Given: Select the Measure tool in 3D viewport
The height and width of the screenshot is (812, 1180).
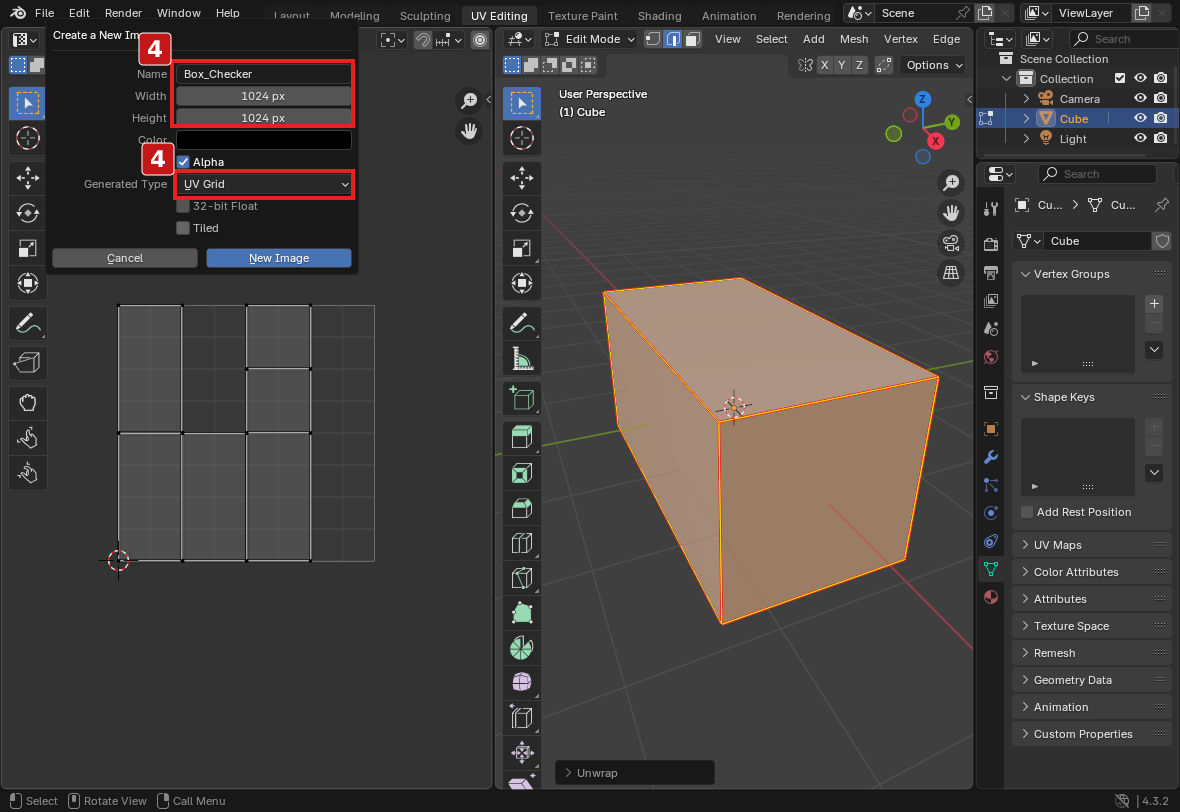Looking at the screenshot, I should coord(522,359).
